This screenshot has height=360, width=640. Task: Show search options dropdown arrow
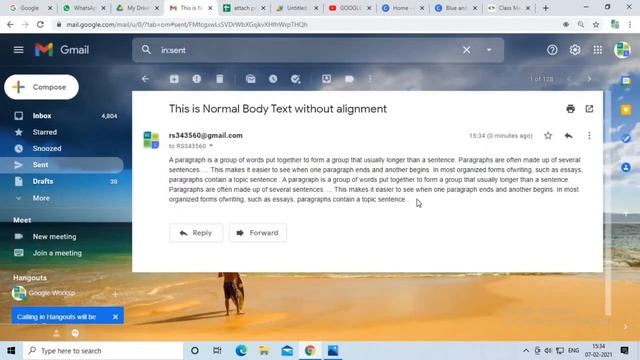(489, 50)
